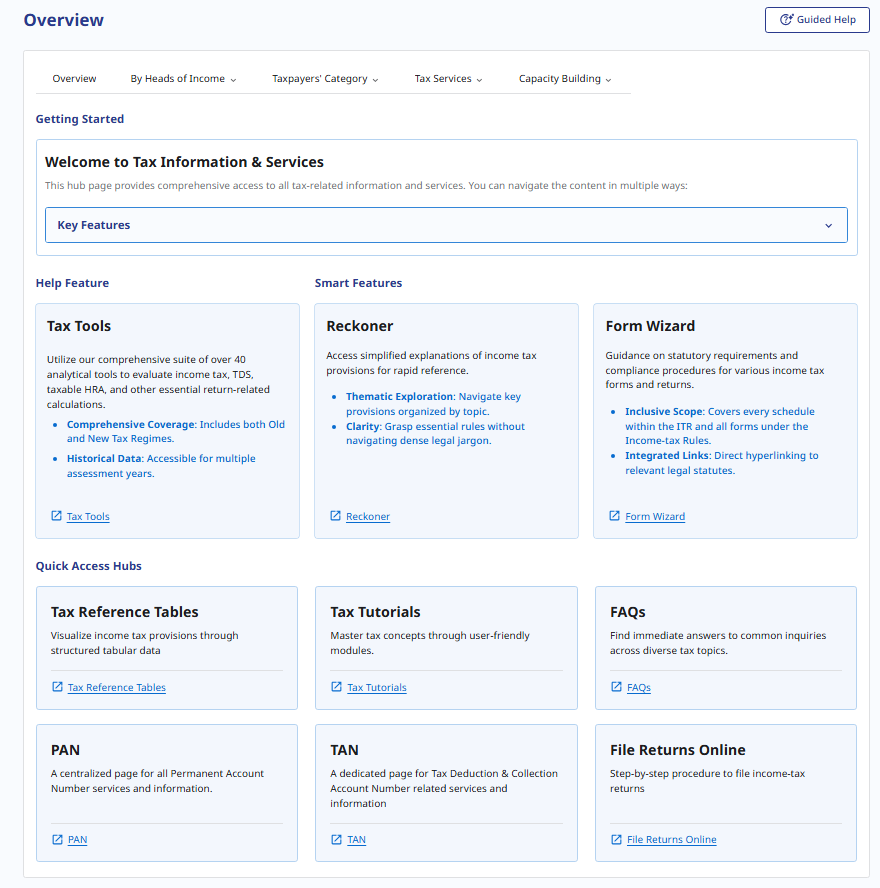880x888 pixels.
Task: Open the Reckoner link
Action: tap(368, 516)
